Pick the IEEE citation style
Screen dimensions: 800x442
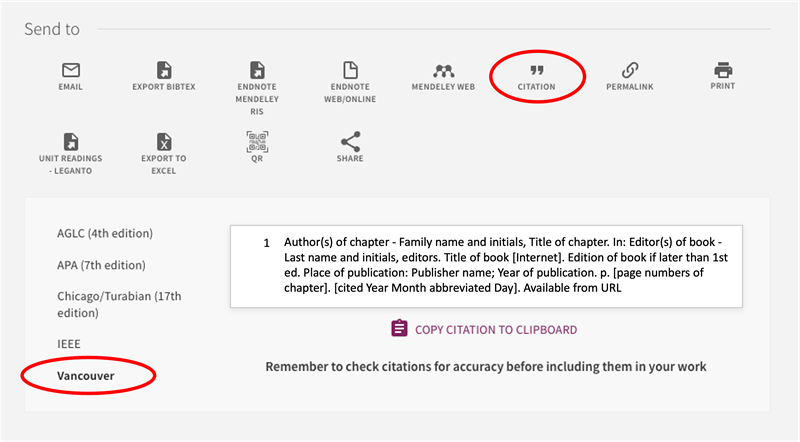click(69, 344)
